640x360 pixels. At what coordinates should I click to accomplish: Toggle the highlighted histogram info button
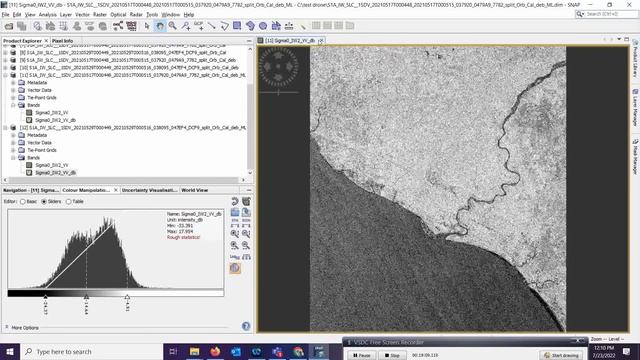[x=235, y=268]
